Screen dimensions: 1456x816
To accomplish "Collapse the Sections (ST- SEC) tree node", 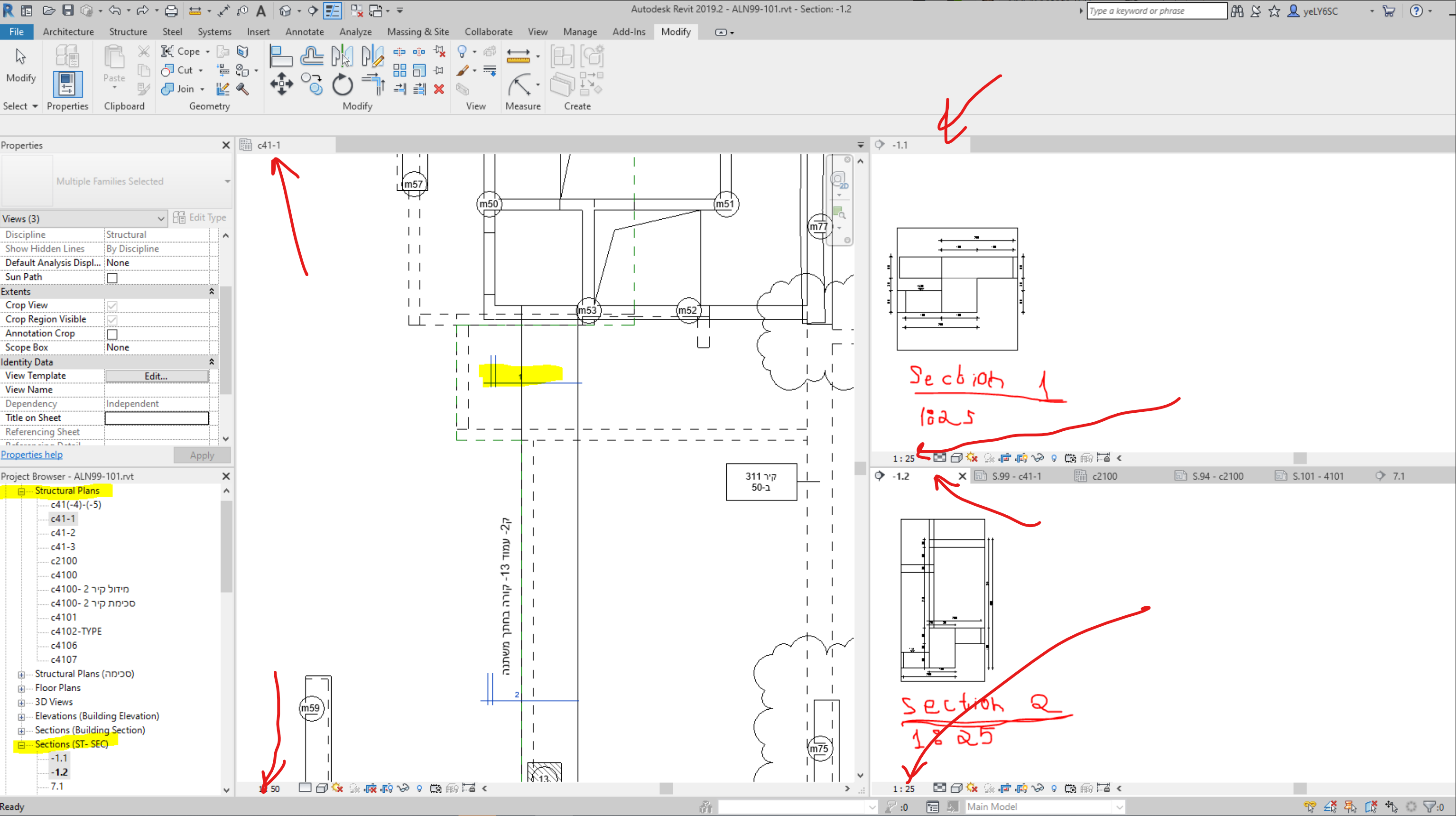I will coord(21,745).
